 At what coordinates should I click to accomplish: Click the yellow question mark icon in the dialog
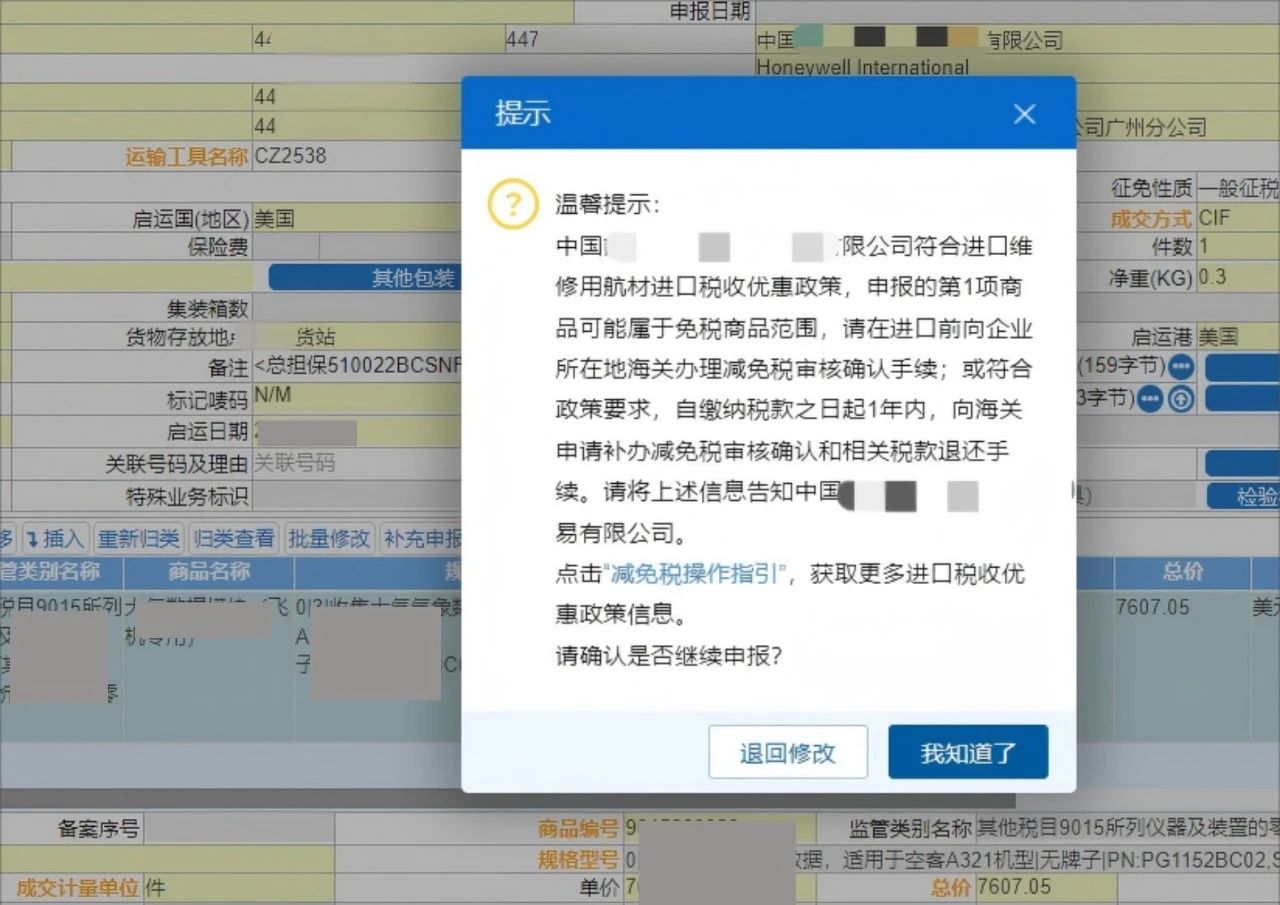coord(512,204)
